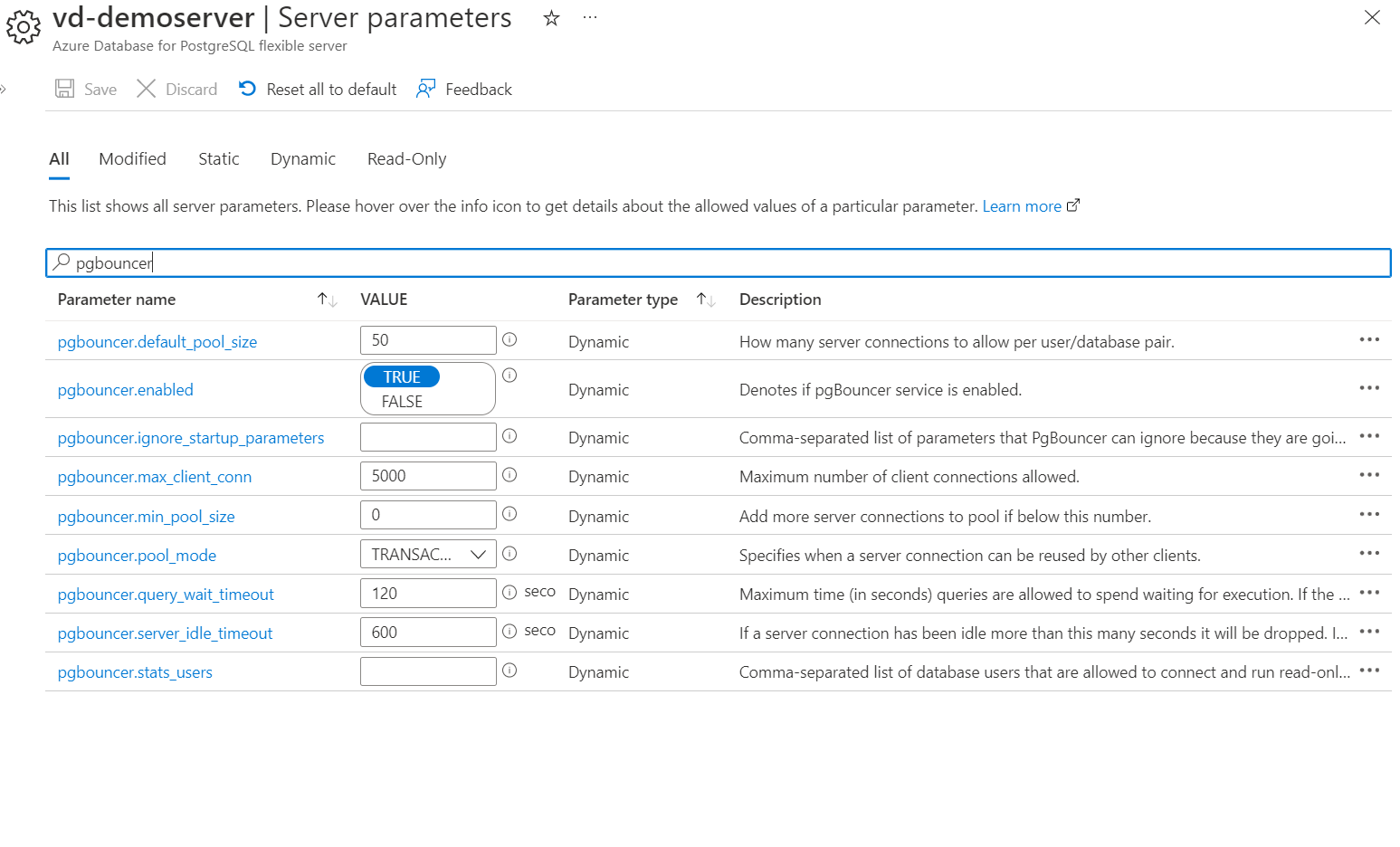Viewport: 1400px width, 847px height.
Task: Open pgbouncer.ignore_startup_parameters link
Action: 191,437
